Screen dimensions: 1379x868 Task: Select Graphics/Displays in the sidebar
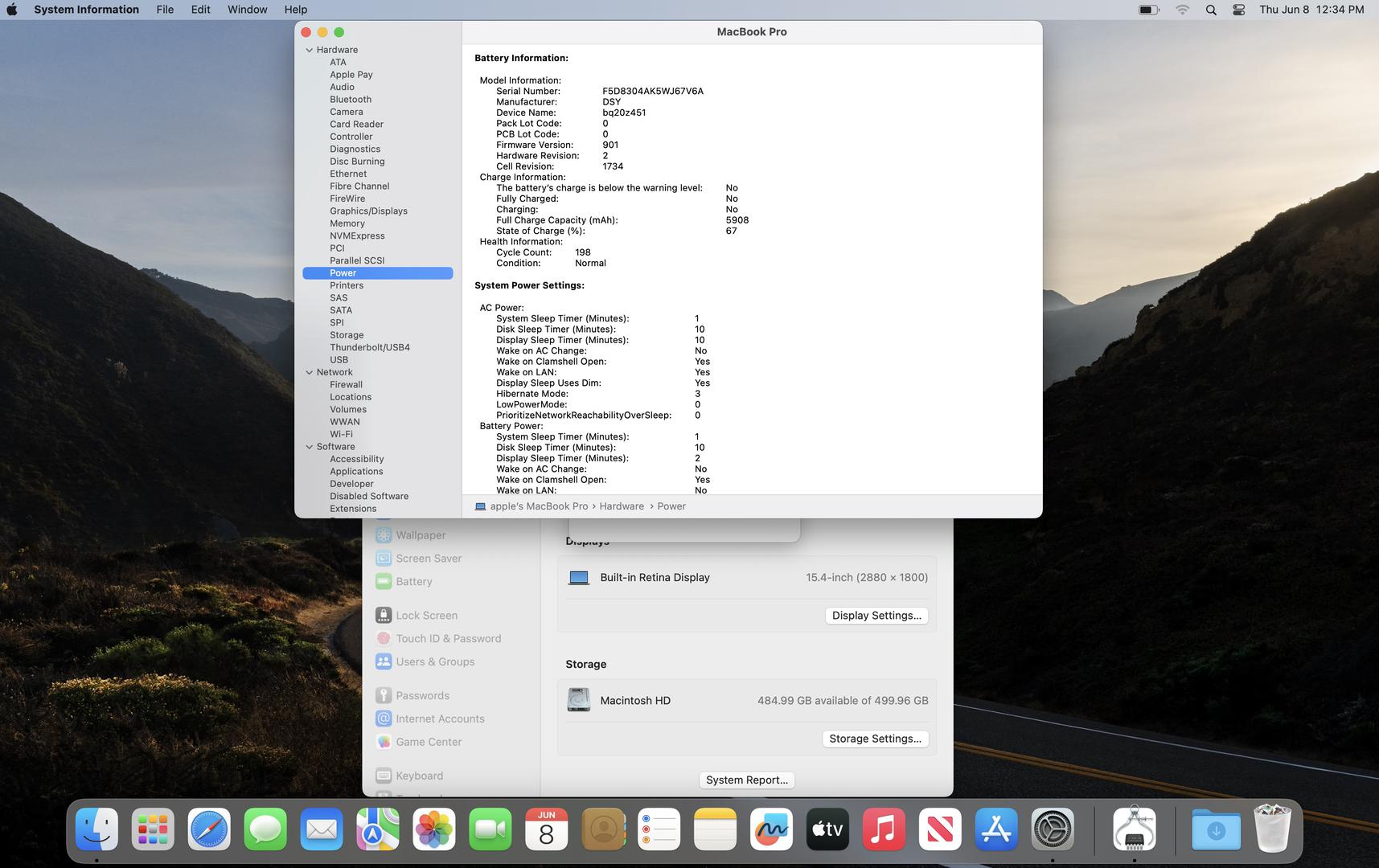tap(368, 211)
